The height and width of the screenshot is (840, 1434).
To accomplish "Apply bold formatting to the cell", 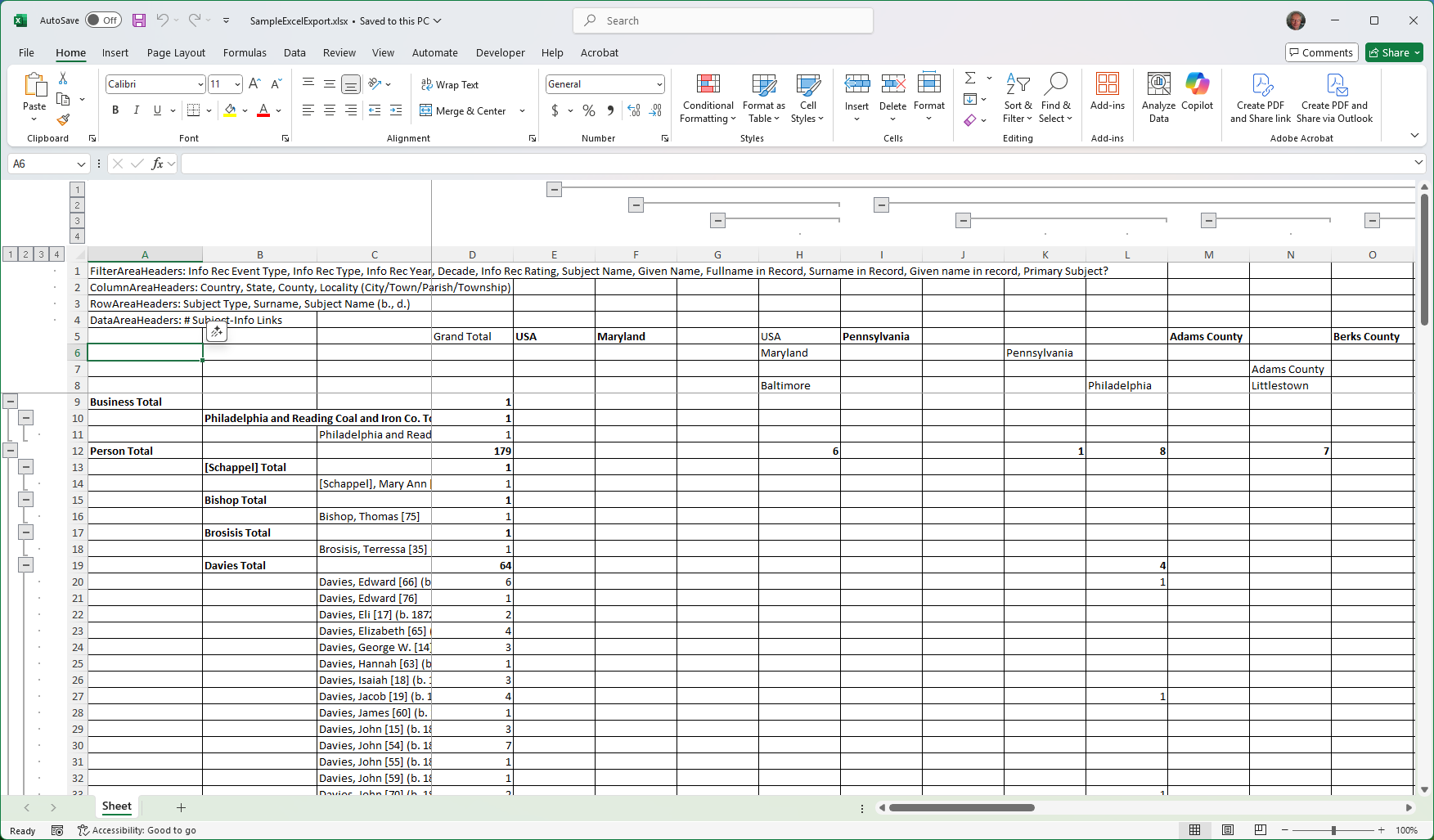I will coord(115,110).
